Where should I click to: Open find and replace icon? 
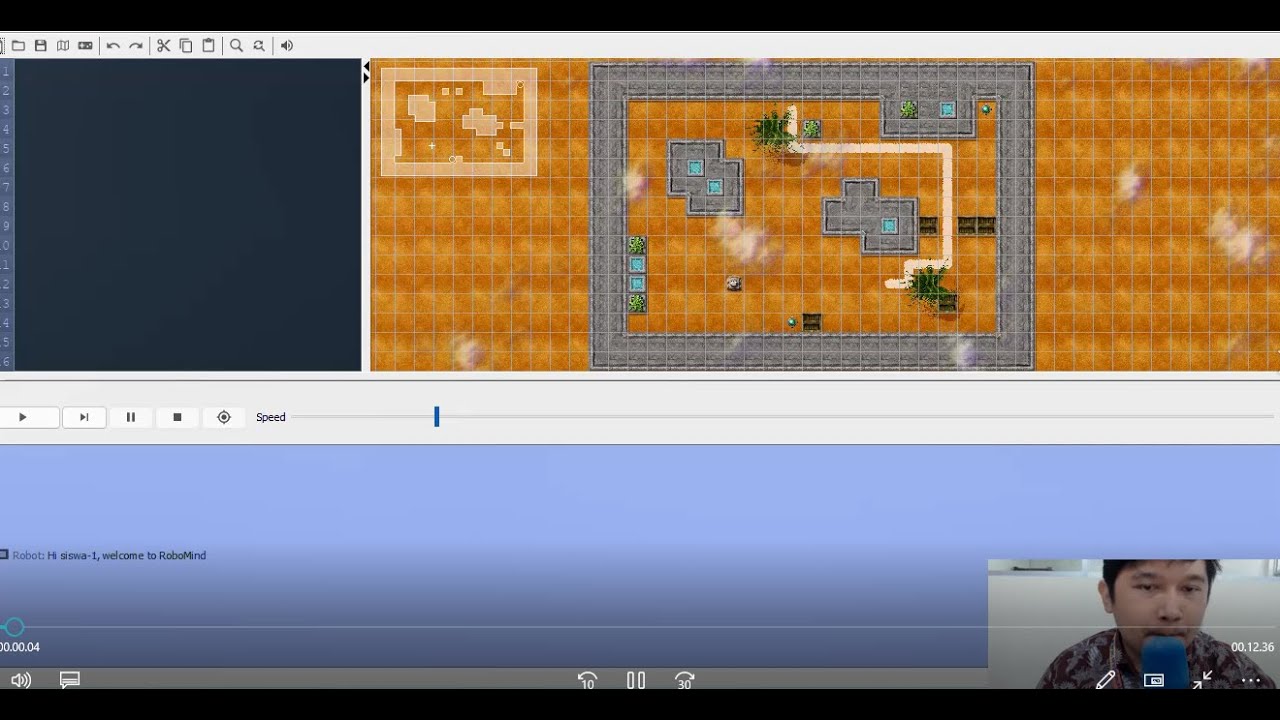point(259,46)
